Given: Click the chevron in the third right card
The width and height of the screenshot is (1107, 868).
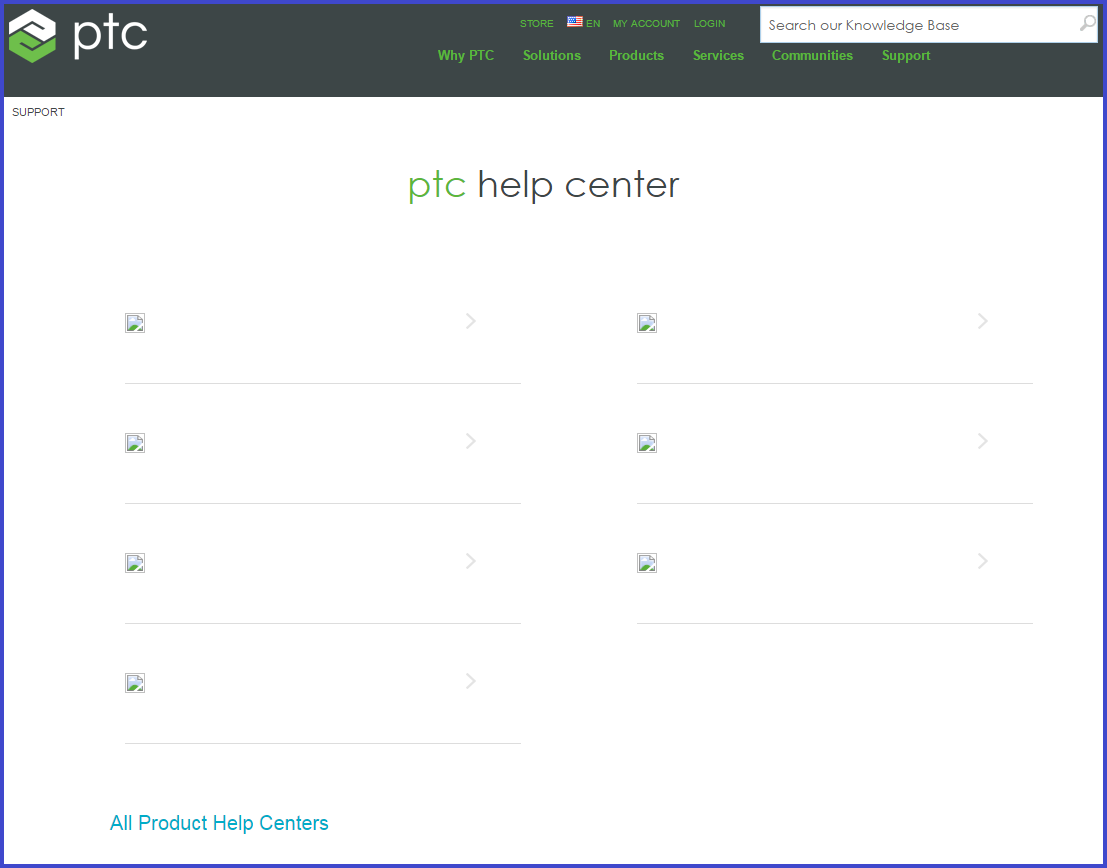Looking at the screenshot, I should [x=983, y=561].
